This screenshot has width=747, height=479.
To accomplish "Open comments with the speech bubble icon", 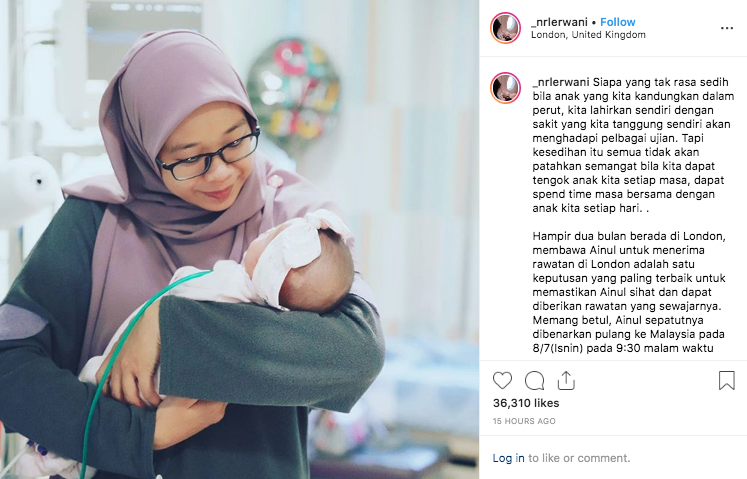I will point(535,381).
